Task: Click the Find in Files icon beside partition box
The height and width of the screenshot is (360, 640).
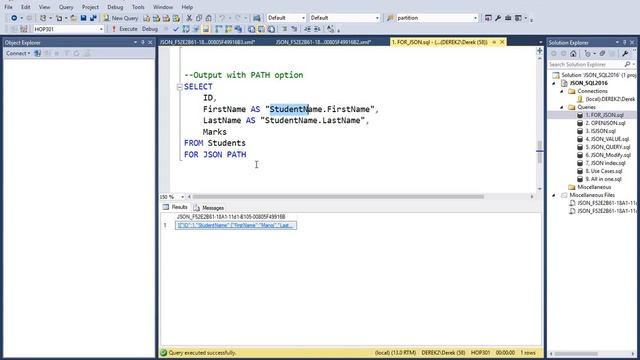Action: [390, 18]
